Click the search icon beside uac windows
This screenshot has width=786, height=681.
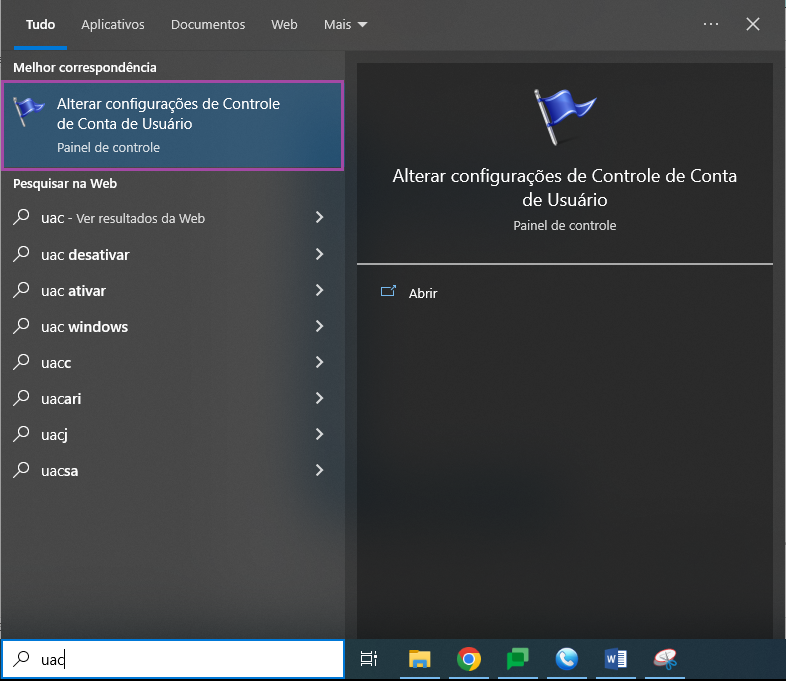point(21,326)
